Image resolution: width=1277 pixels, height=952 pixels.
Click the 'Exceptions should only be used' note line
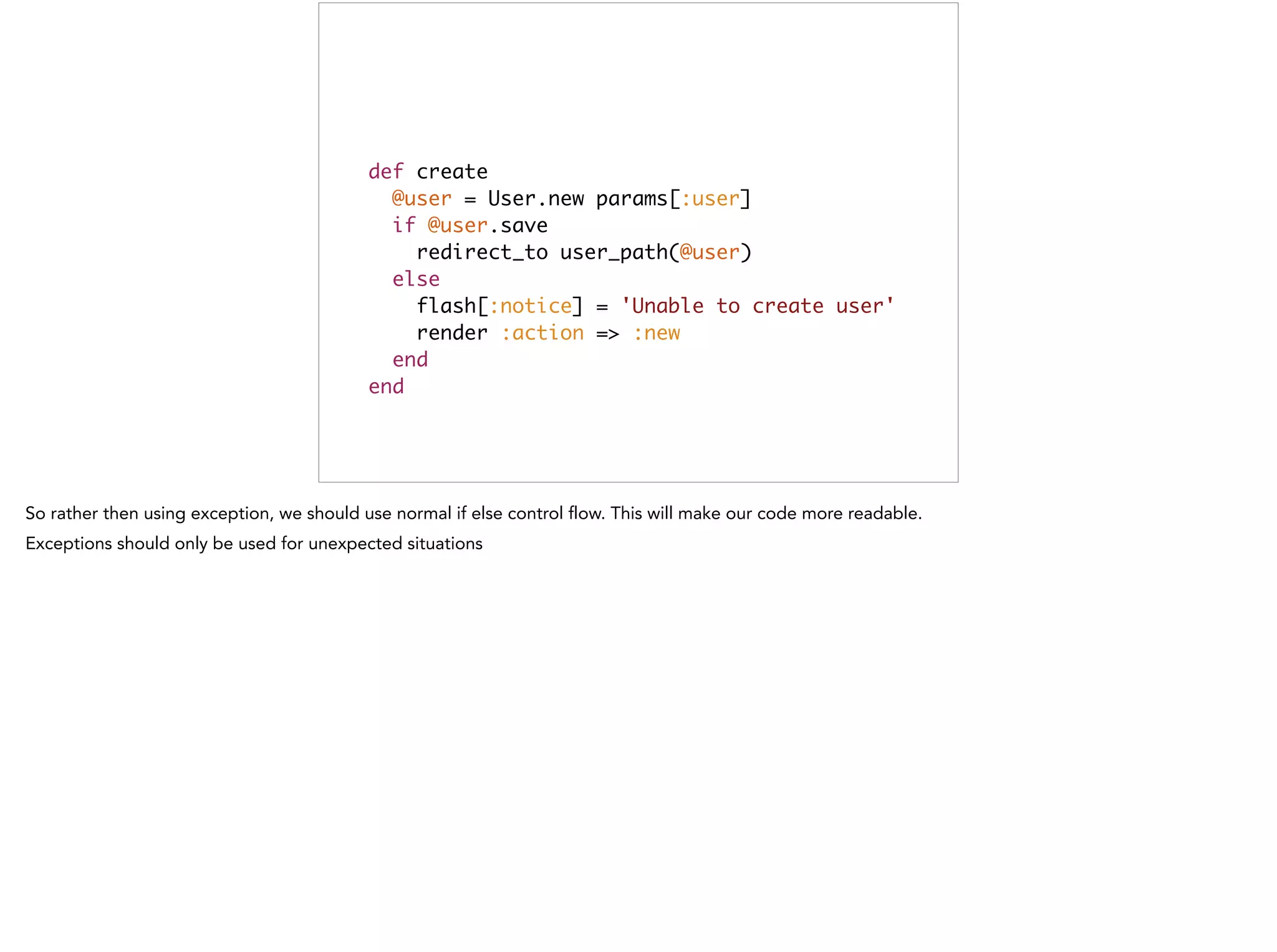(254, 543)
